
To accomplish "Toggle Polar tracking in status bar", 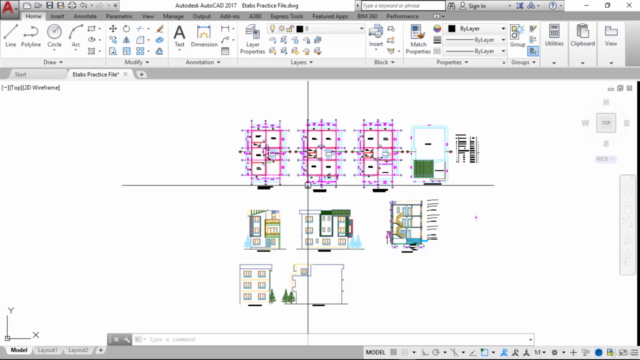I will point(436,352).
